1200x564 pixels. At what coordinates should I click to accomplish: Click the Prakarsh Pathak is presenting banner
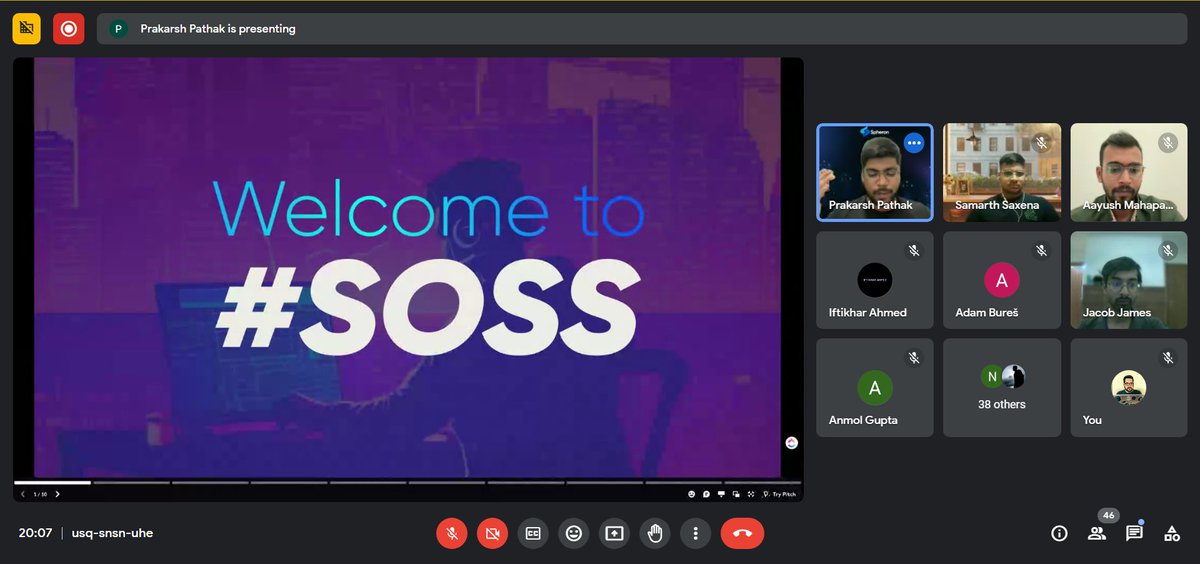pos(642,29)
